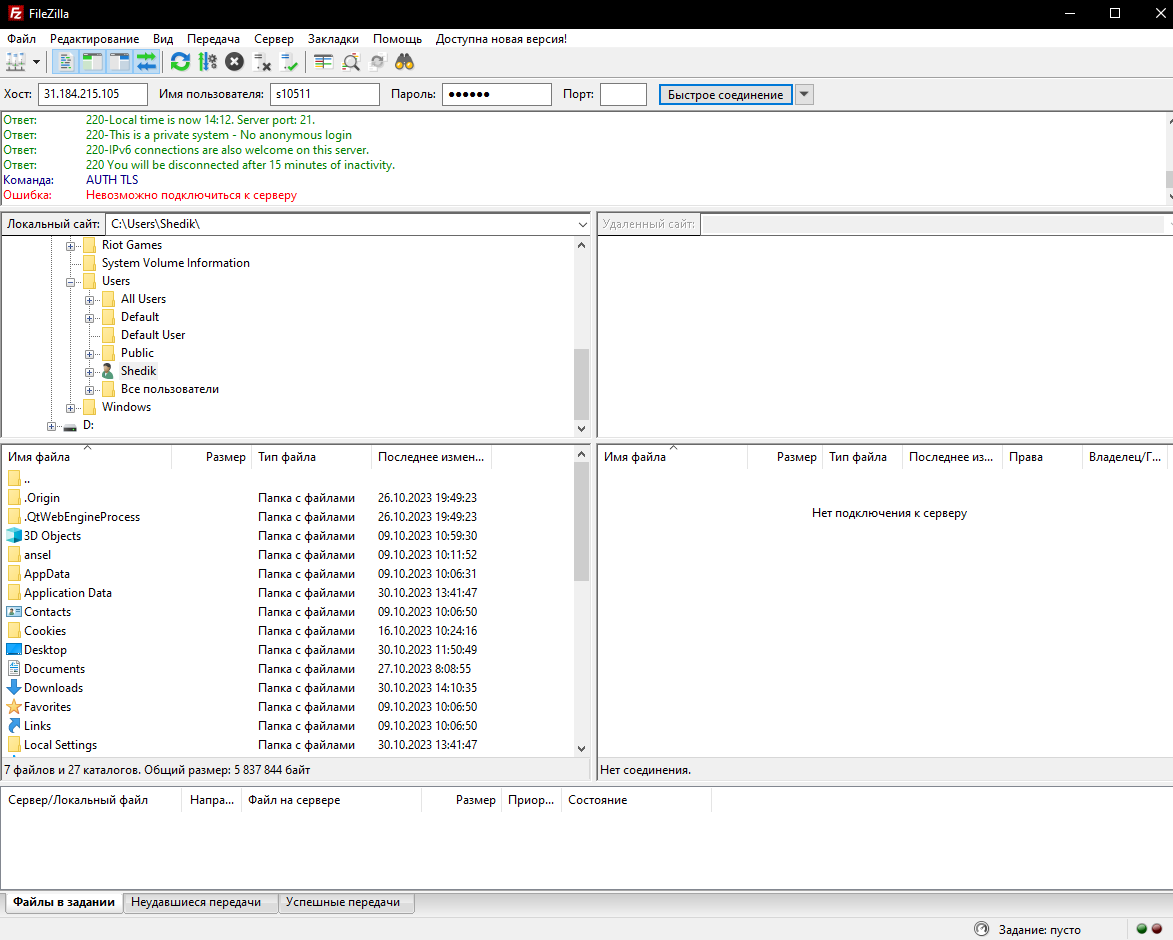Toggle the message log display

pyautogui.click(x=66, y=62)
